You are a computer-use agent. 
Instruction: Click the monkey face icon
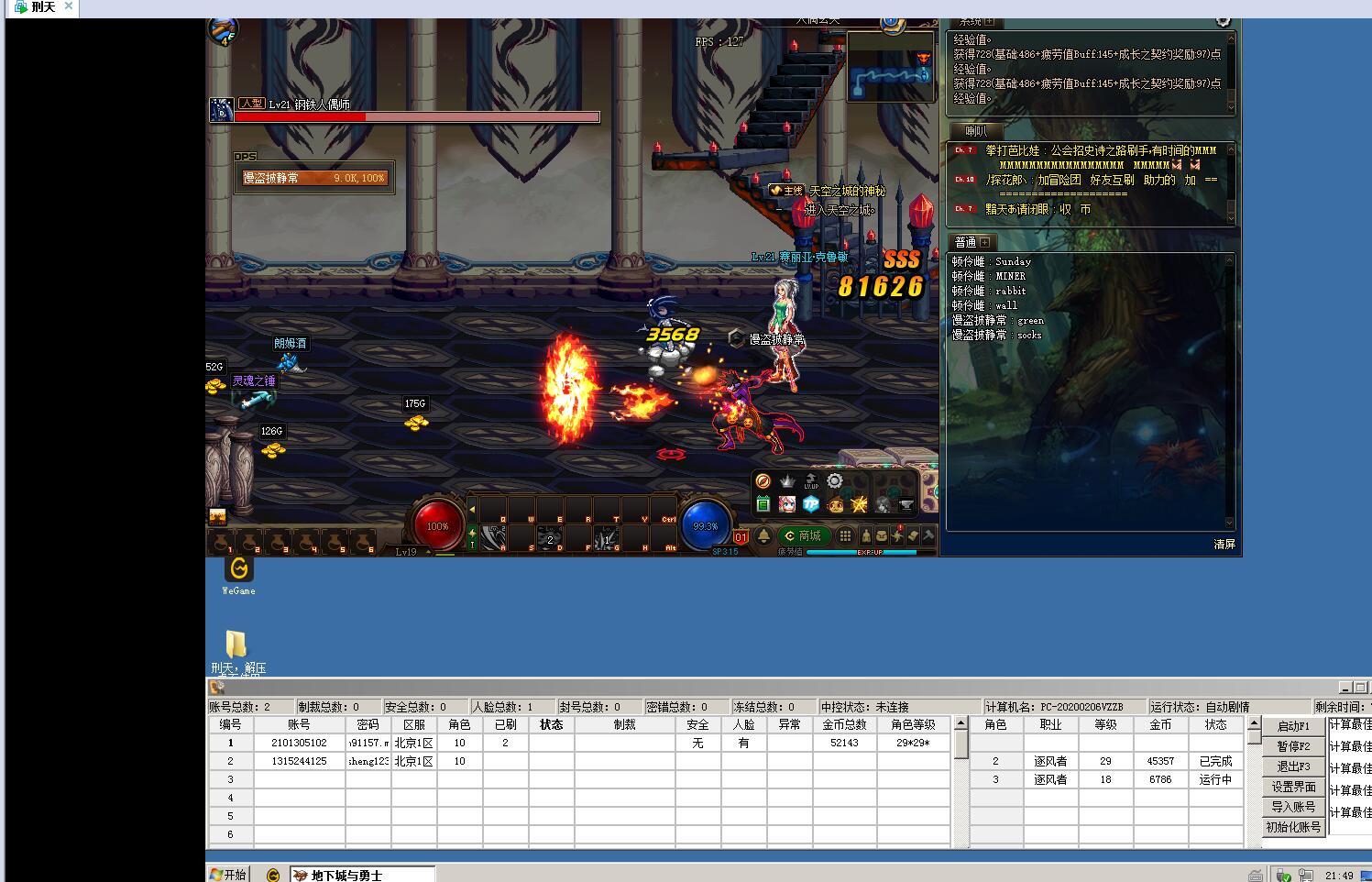(x=835, y=505)
